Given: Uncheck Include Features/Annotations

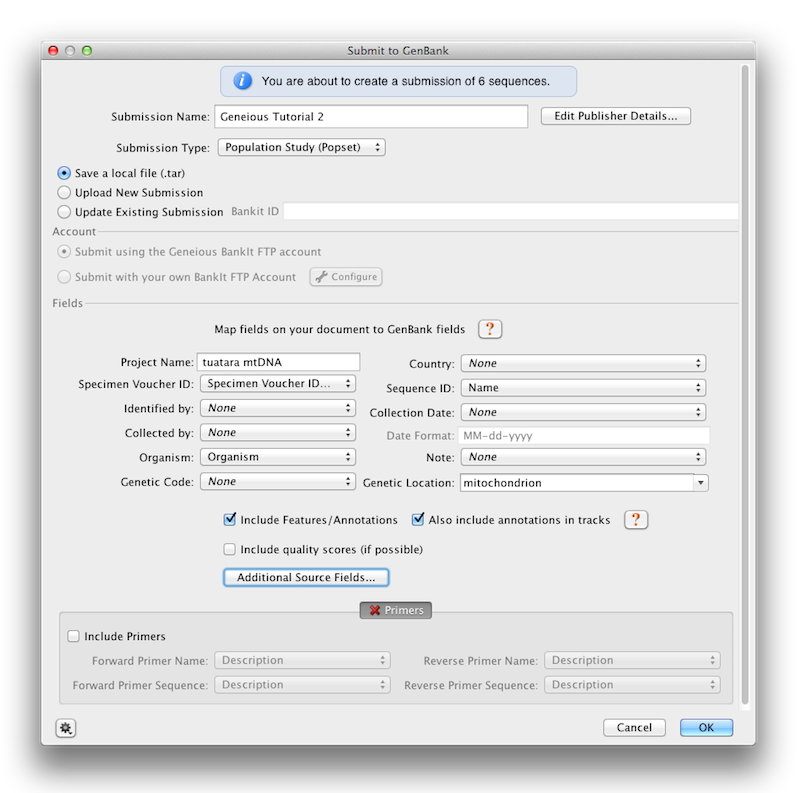Looking at the screenshot, I should (x=229, y=519).
